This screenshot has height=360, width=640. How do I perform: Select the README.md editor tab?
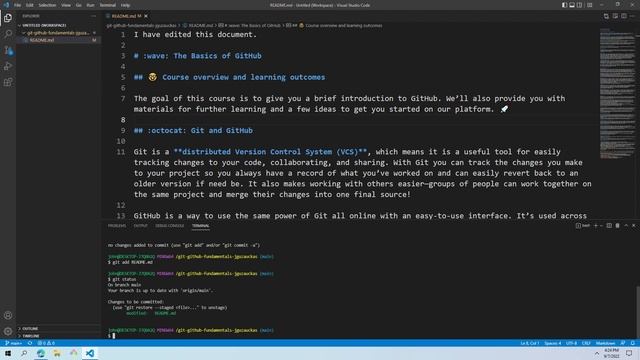click(x=126, y=16)
